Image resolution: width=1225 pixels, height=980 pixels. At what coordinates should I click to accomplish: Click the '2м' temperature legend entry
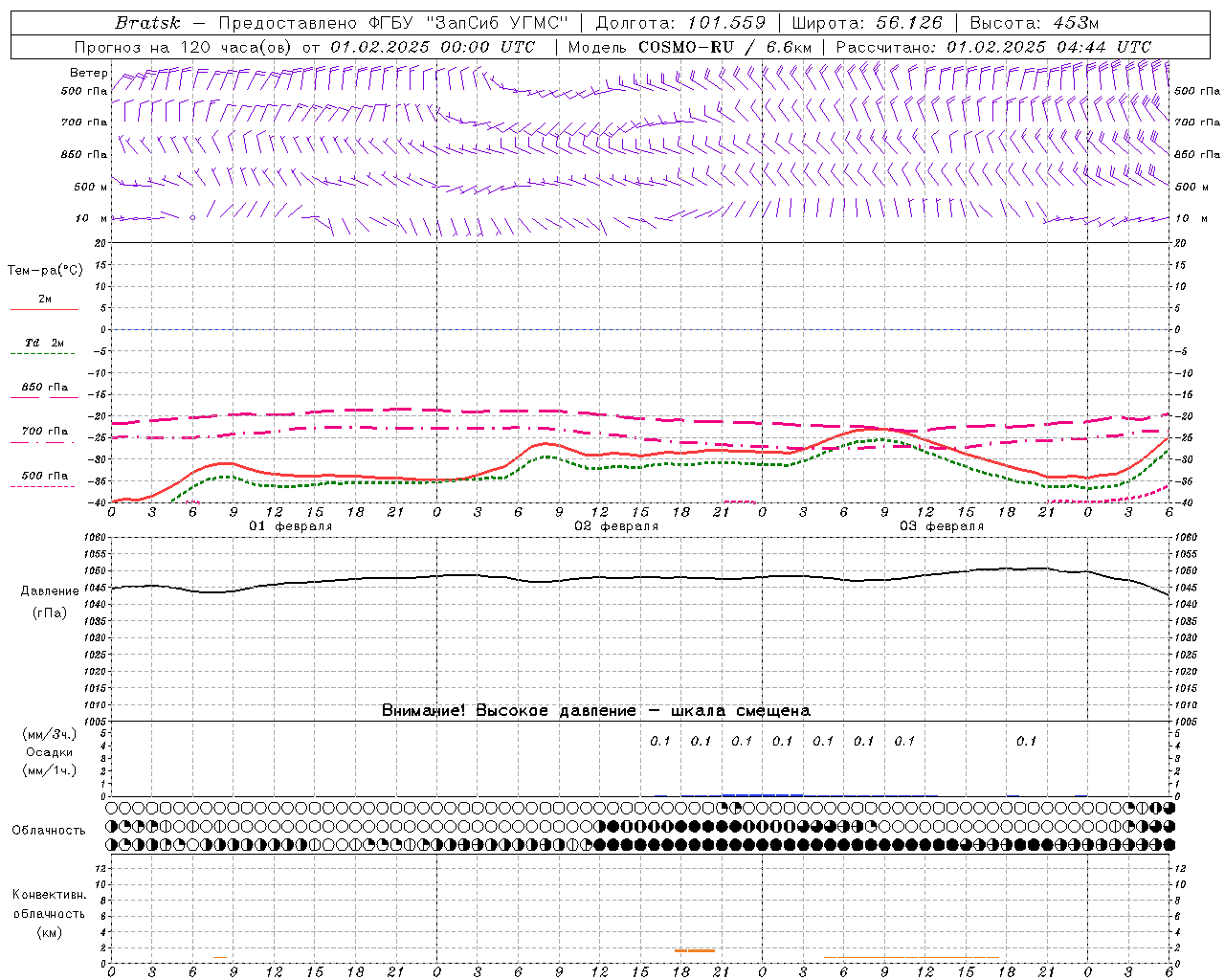(x=45, y=299)
